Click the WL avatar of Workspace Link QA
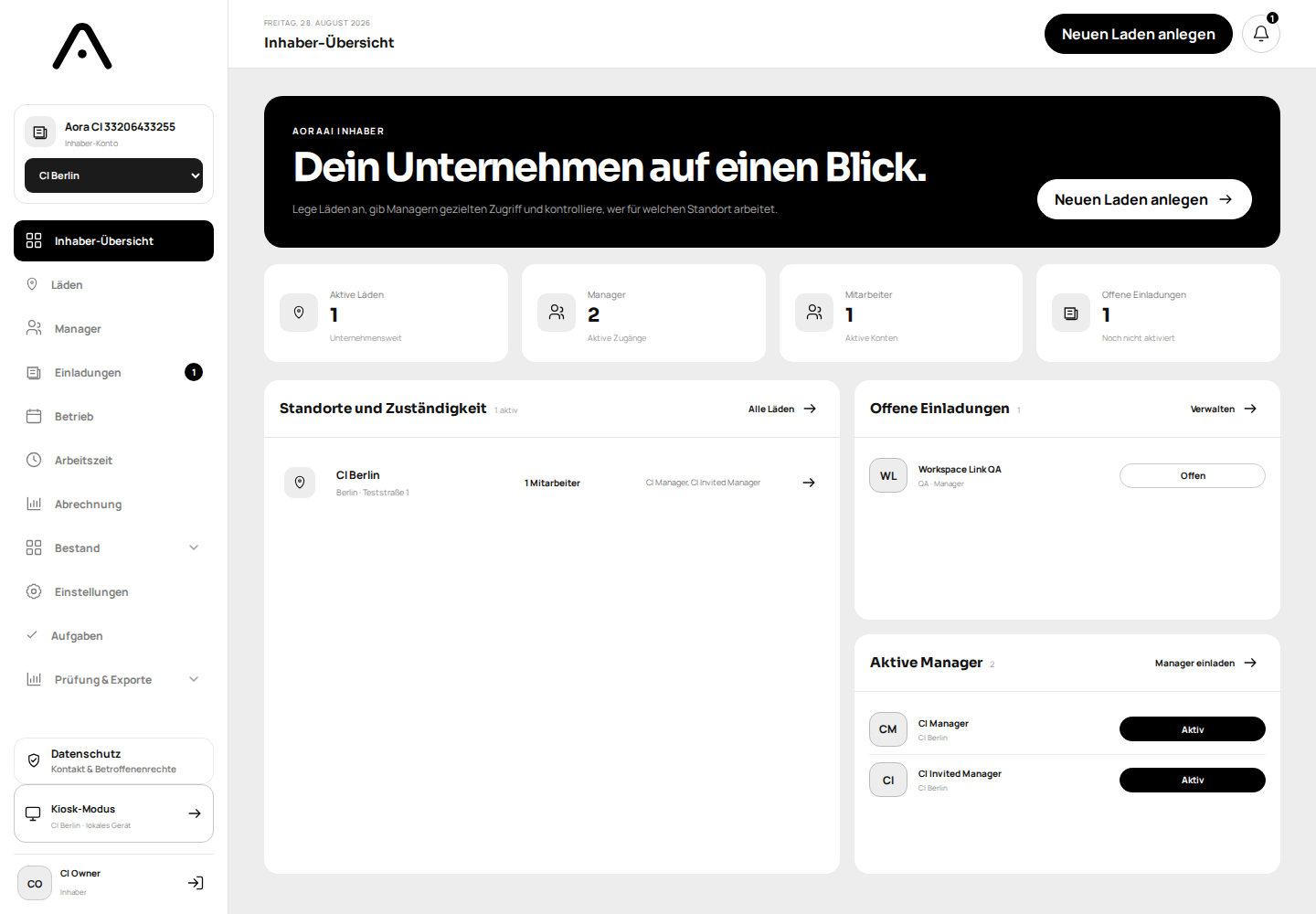Viewport: 1316px width, 914px height. [888, 475]
